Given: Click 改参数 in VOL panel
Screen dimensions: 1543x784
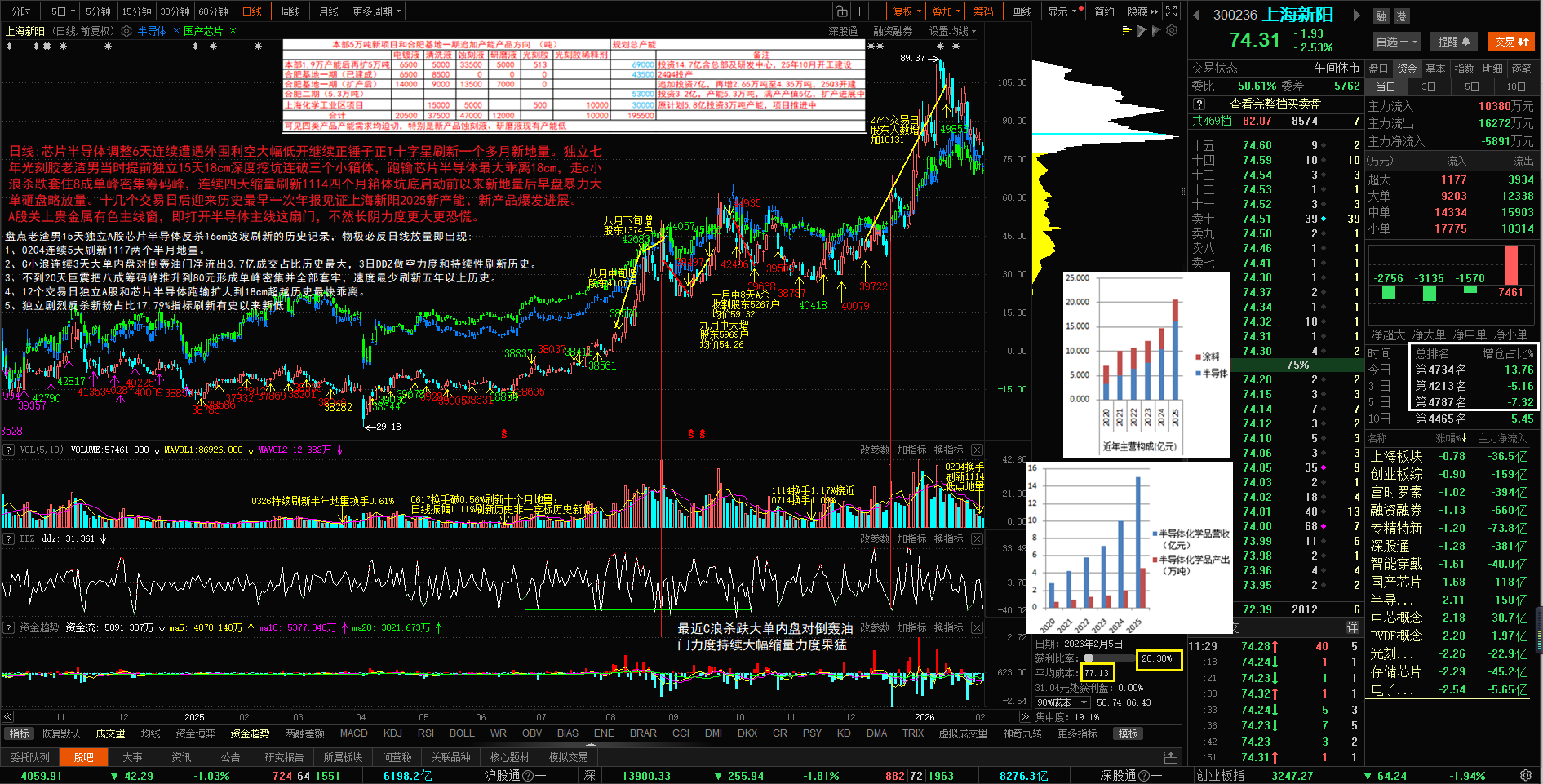Looking at the screenshot, I should click(x=875, y=450).
